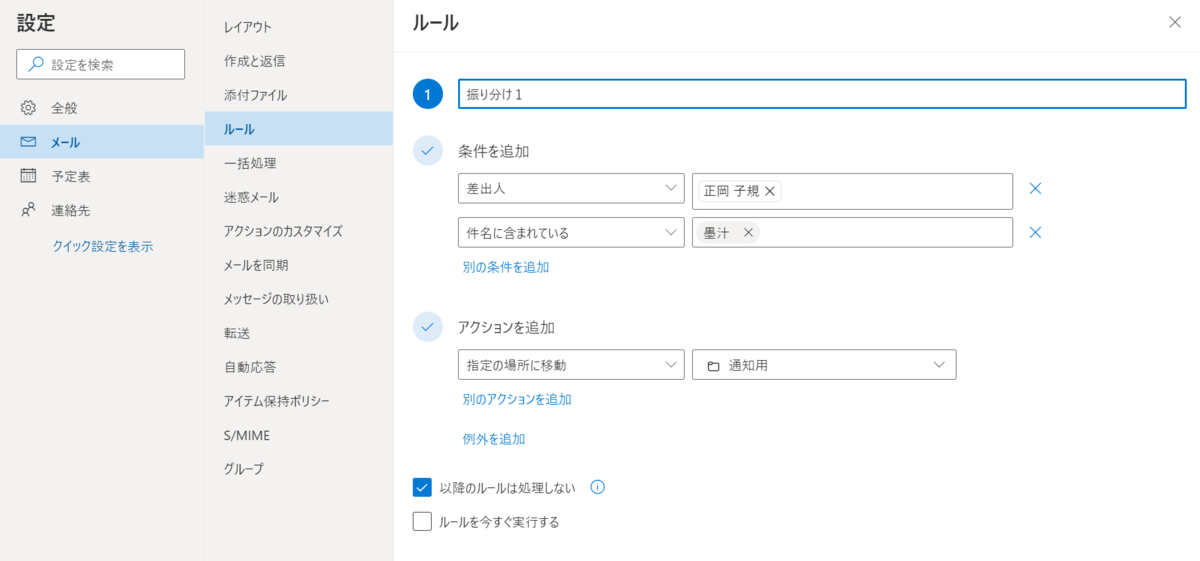Open the 件名に含まれている condition dropdown
This screenshot has width=1200, height=561.
571,233
